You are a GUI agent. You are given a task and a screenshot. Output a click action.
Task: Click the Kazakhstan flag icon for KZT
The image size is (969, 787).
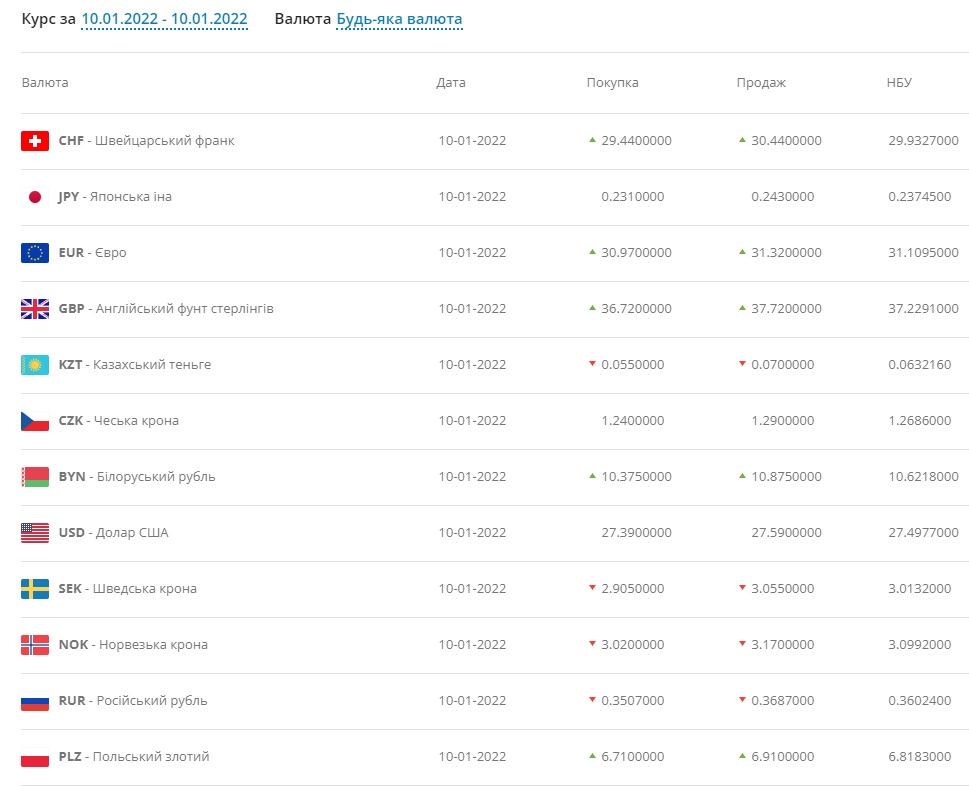tap(35, 365)
